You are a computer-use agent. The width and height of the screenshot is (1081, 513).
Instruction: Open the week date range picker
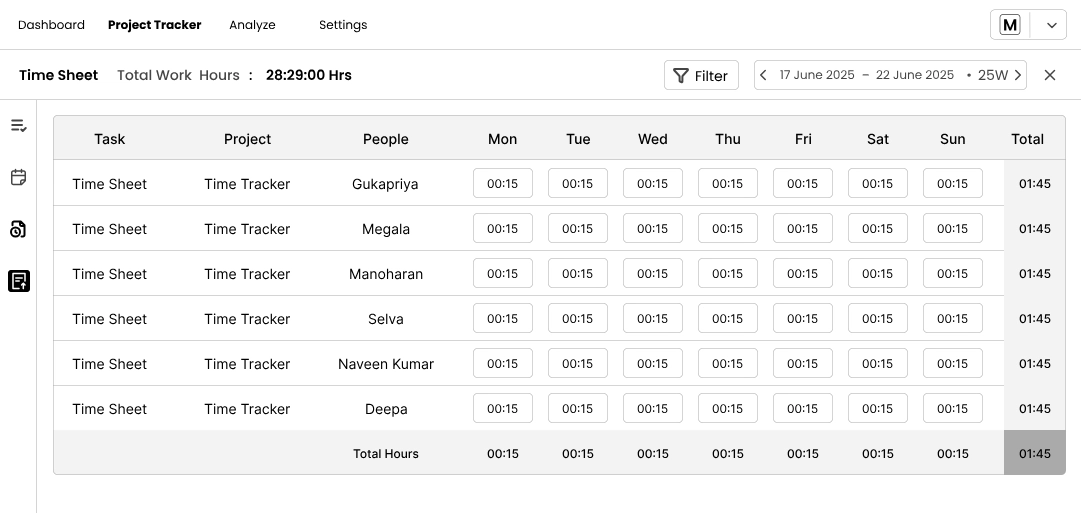866,75
